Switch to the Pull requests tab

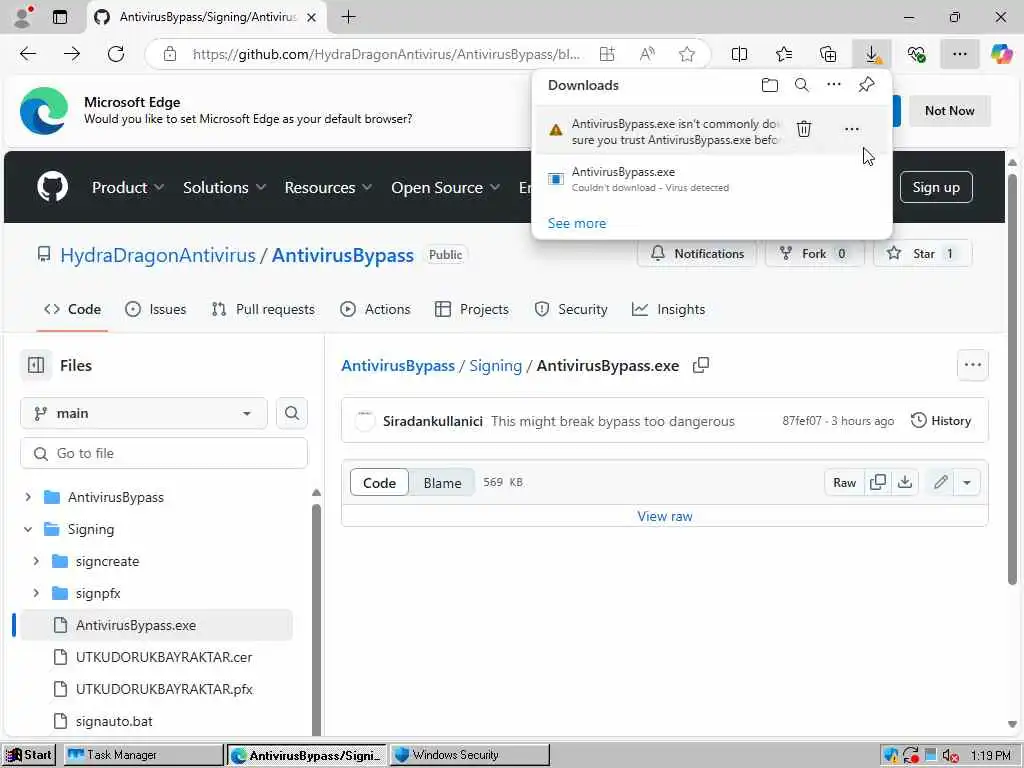pyautogui.click(x=263, y=310)
